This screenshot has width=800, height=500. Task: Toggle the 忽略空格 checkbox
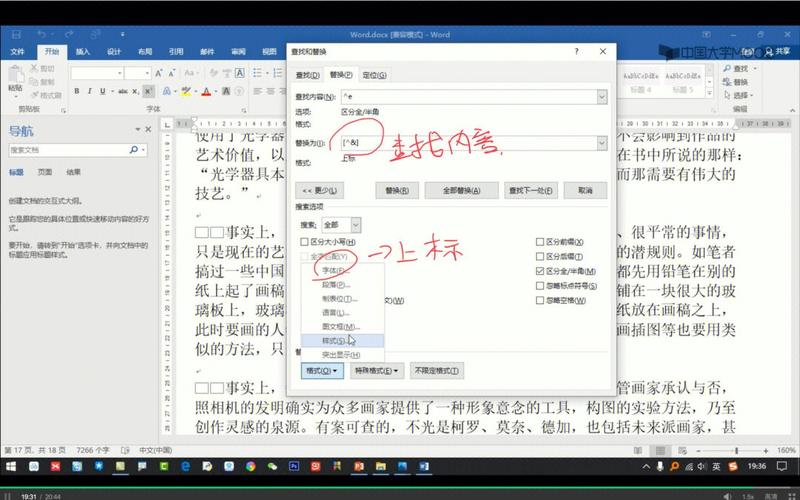[x=540, y=301]
